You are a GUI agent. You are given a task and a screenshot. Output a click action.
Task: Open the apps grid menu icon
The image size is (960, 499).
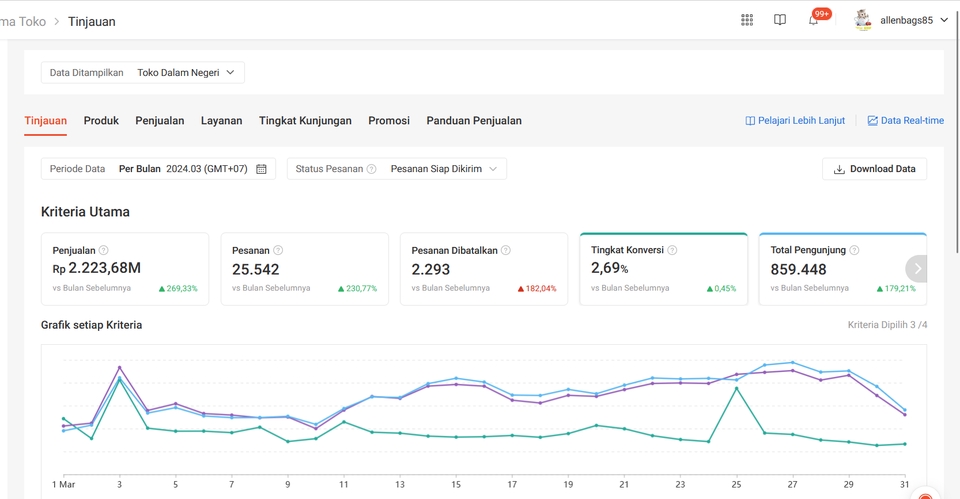coord(747,20)
